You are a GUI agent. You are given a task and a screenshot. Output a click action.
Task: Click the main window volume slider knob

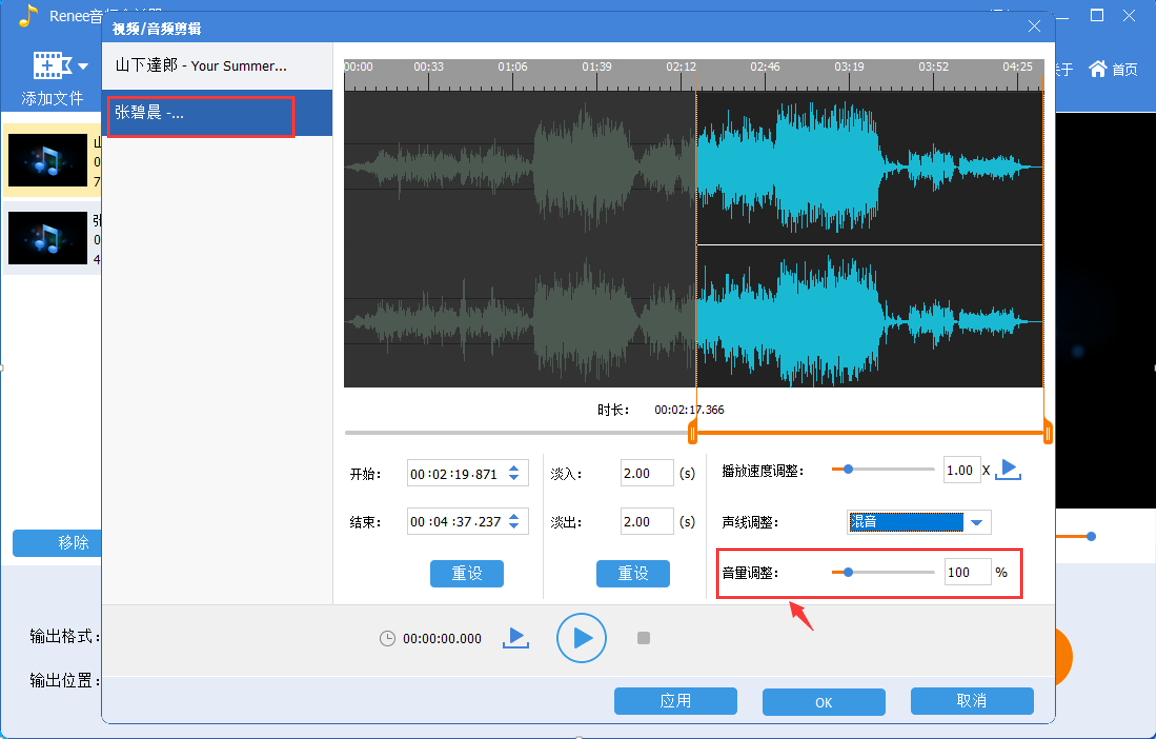pos(1091,536)
